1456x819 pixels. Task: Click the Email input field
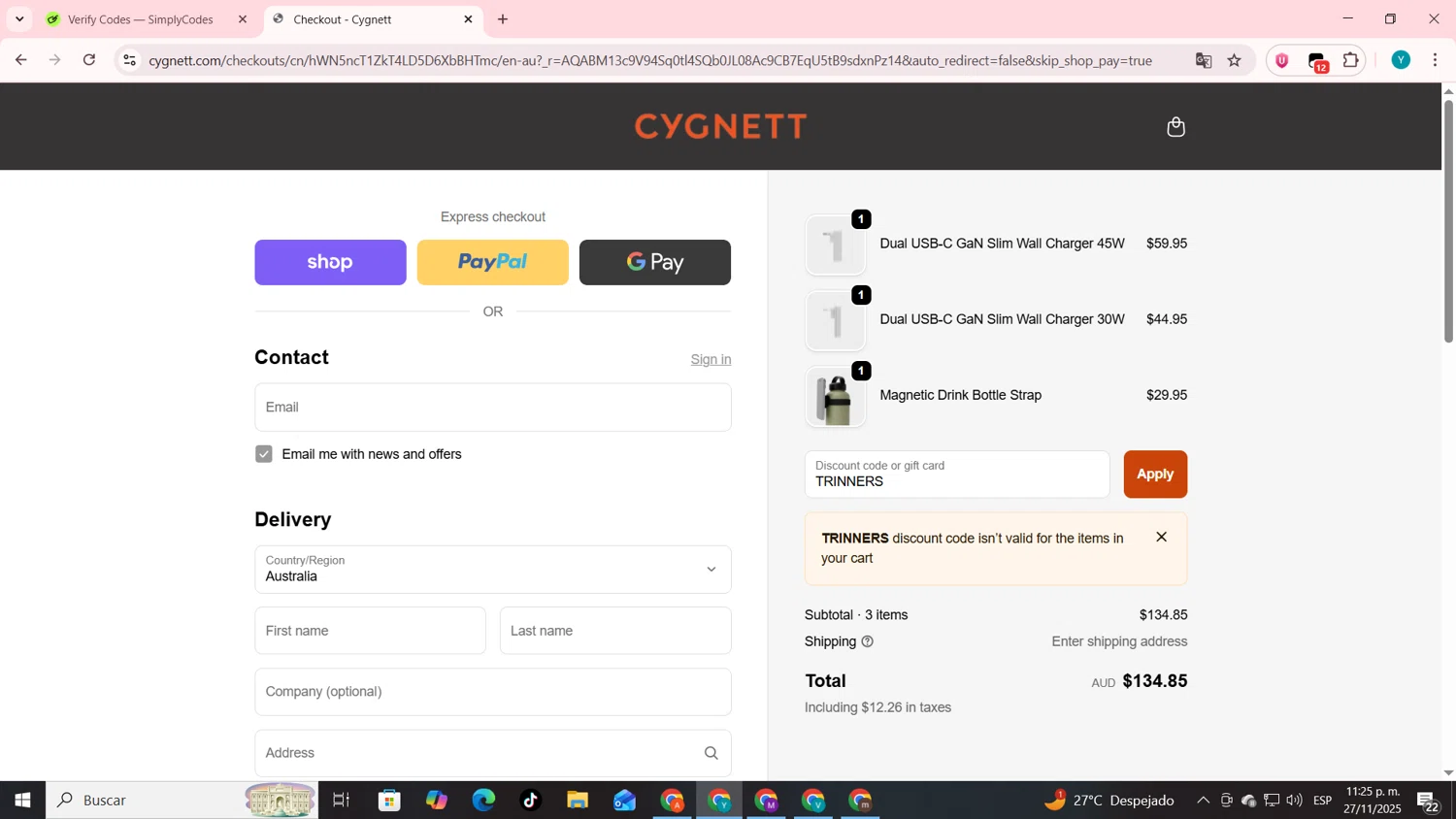(x=493, y=408)
